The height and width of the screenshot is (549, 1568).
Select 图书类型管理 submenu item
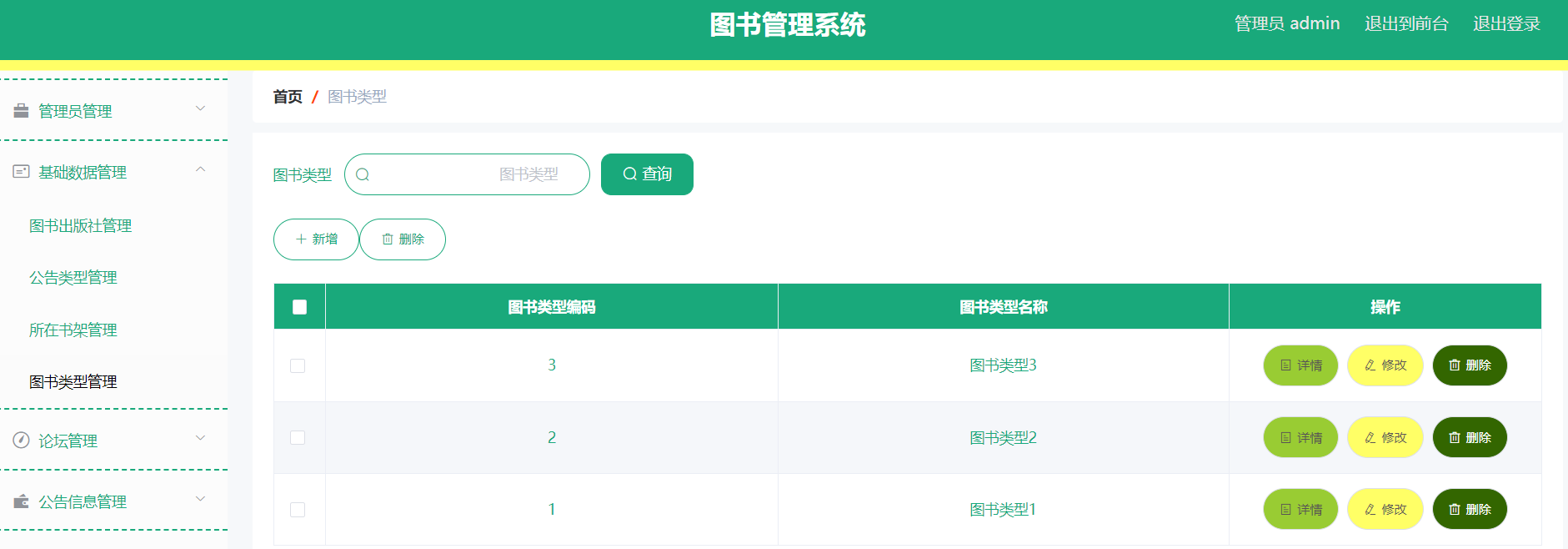click(x=73, y=381)
